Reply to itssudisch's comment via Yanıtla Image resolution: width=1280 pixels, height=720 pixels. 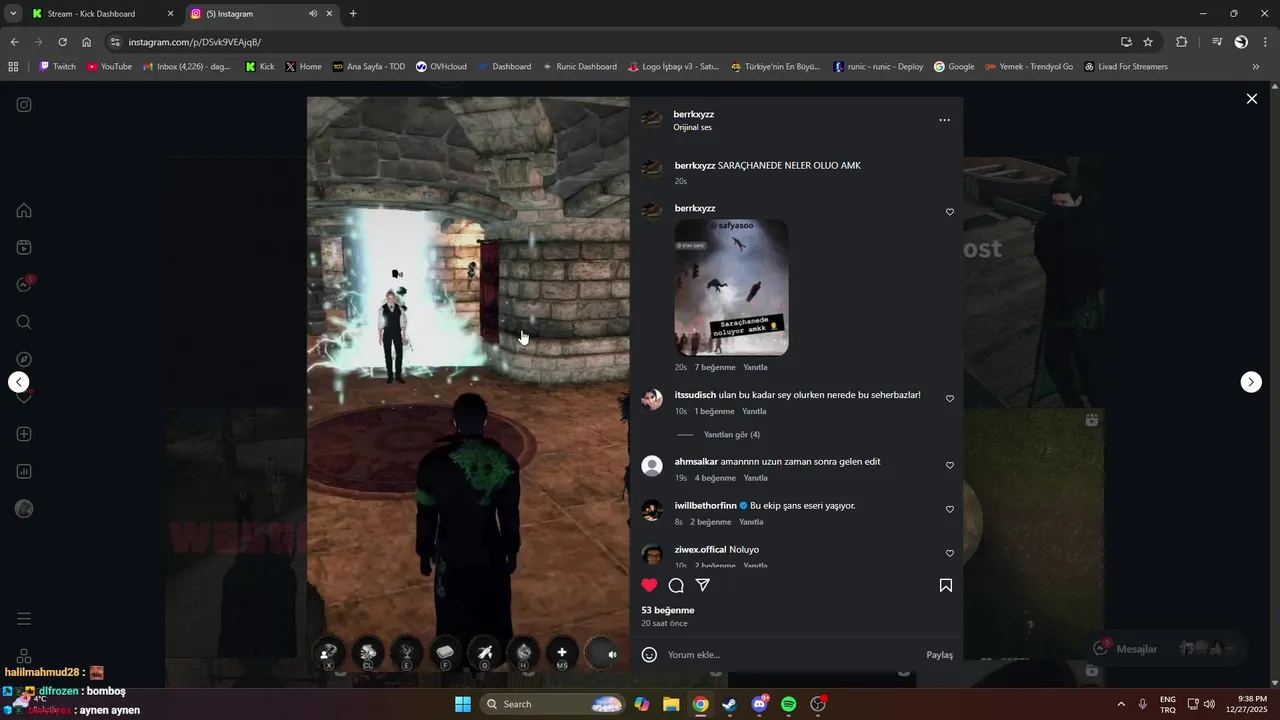754,411
